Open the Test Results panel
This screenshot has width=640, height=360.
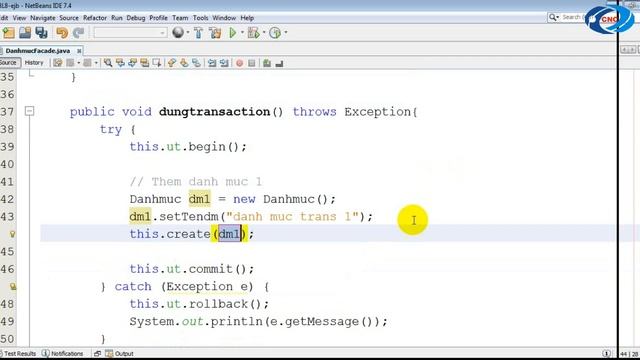click(x=19, y=353)
